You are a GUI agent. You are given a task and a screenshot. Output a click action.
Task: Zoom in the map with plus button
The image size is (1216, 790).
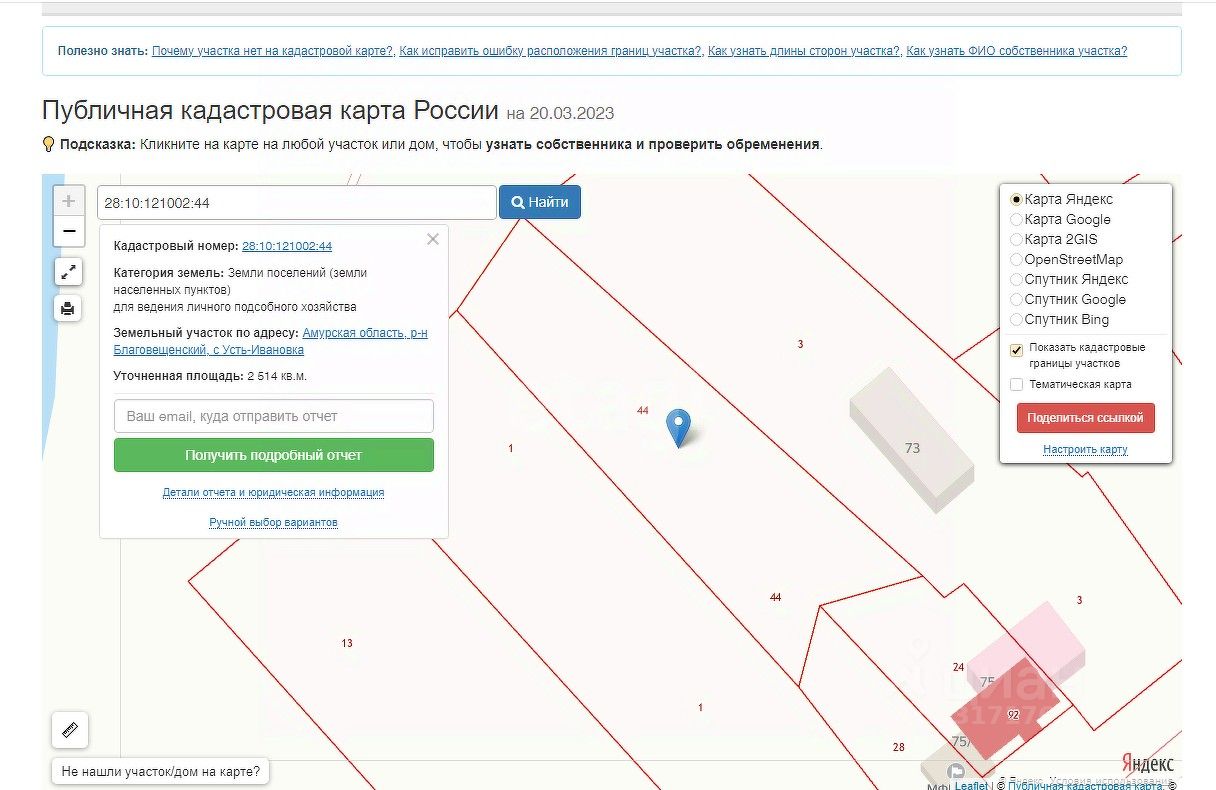pyautogui.click(x=68, y=201)
